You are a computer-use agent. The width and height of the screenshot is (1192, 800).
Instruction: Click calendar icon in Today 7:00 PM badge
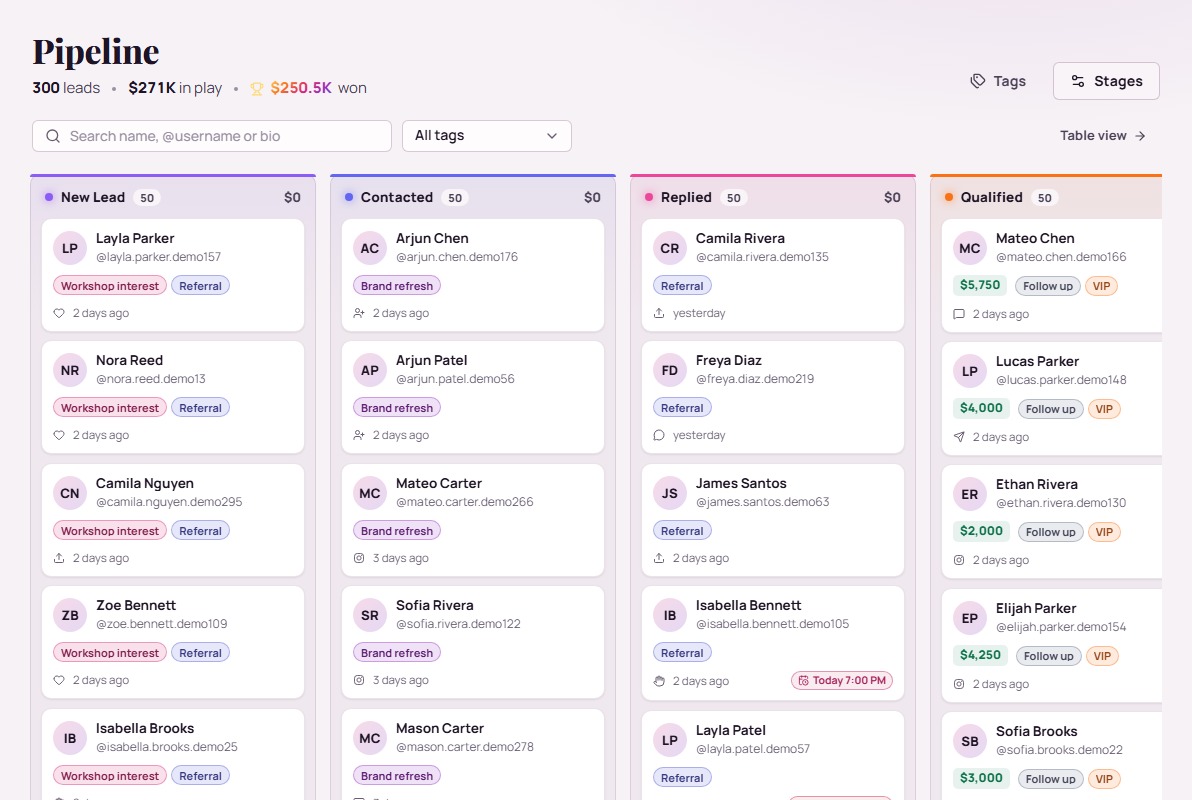click(x=804, y=681)
